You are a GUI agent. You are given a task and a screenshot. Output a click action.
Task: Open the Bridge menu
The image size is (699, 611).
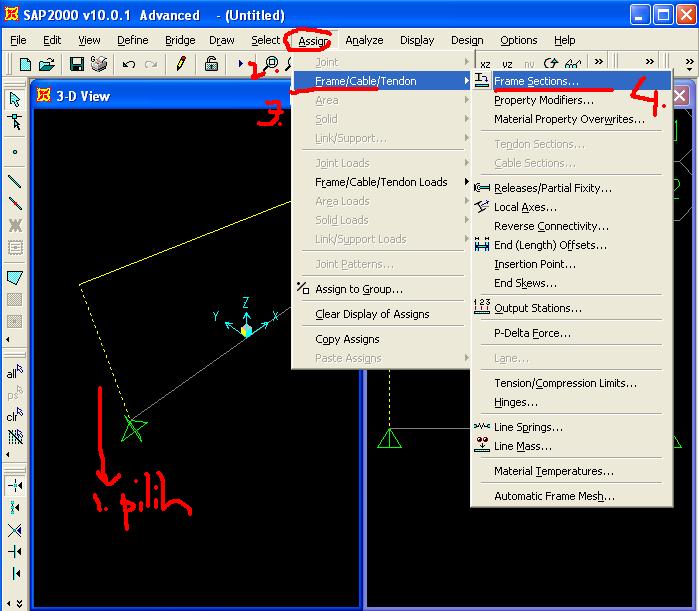[180, 40]
